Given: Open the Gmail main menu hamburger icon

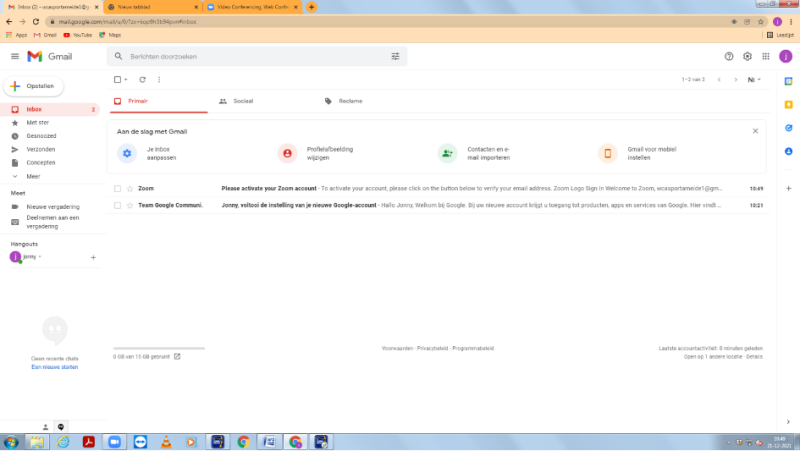Looking at the screenshot, I should 15,57.
